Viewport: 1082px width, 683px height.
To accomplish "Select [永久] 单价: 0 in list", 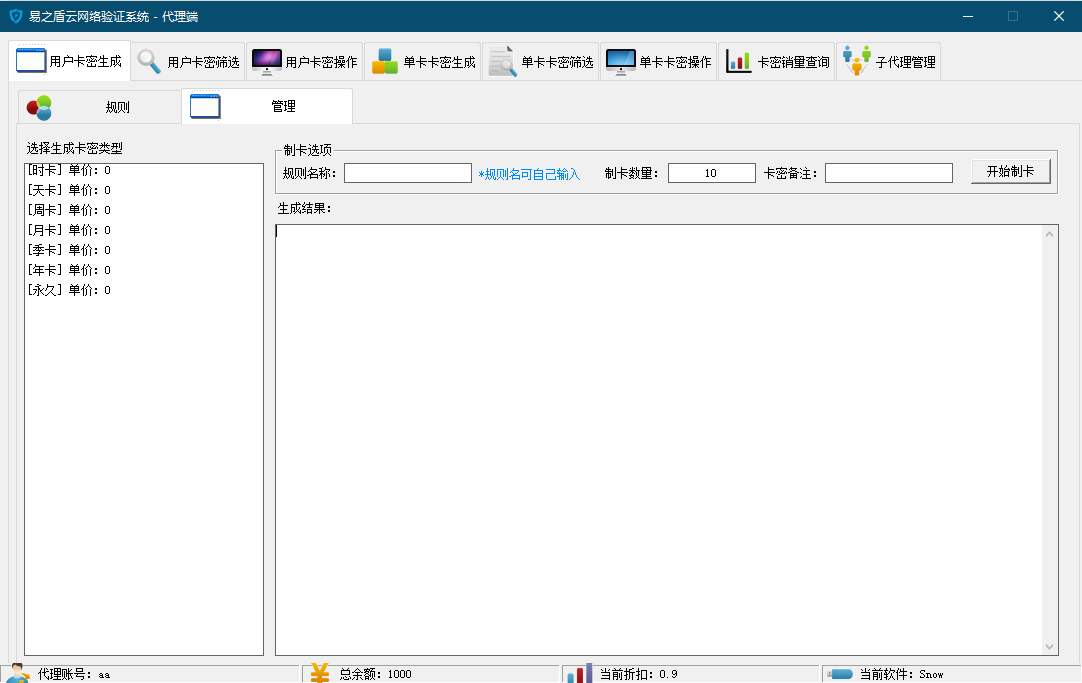I will pos(144,290).
